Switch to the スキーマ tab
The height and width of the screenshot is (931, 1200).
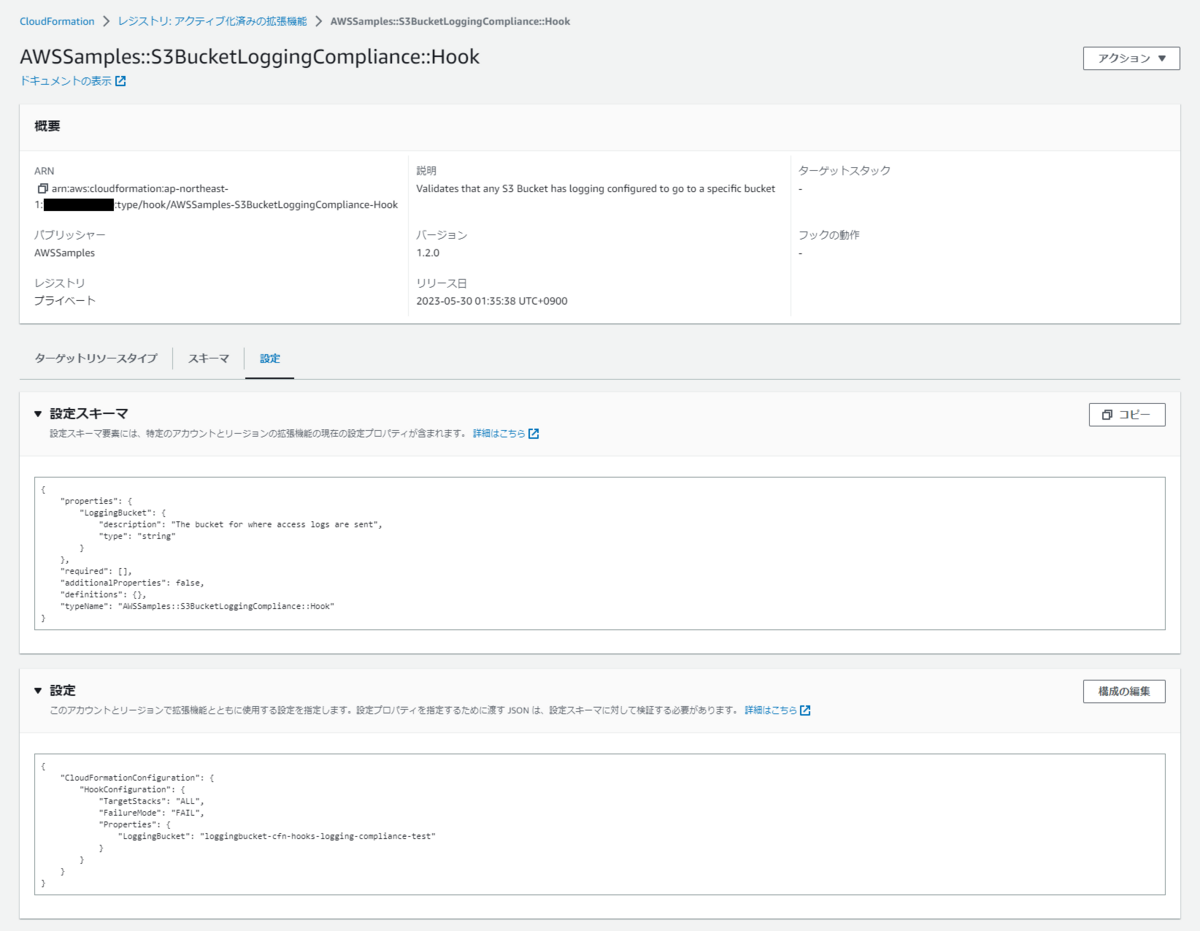coord(207,358)
